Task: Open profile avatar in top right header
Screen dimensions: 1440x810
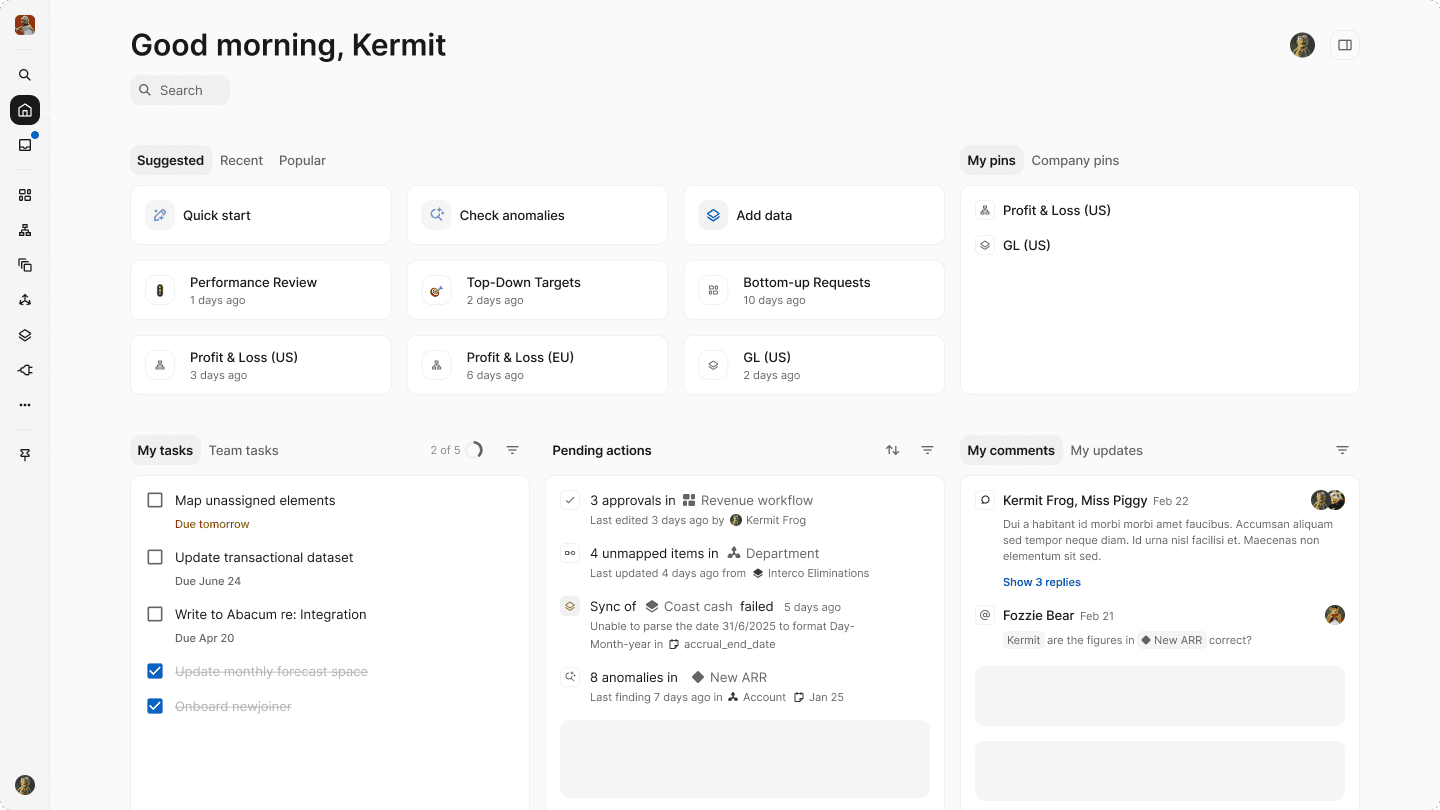Action: tap(1302, 45)
